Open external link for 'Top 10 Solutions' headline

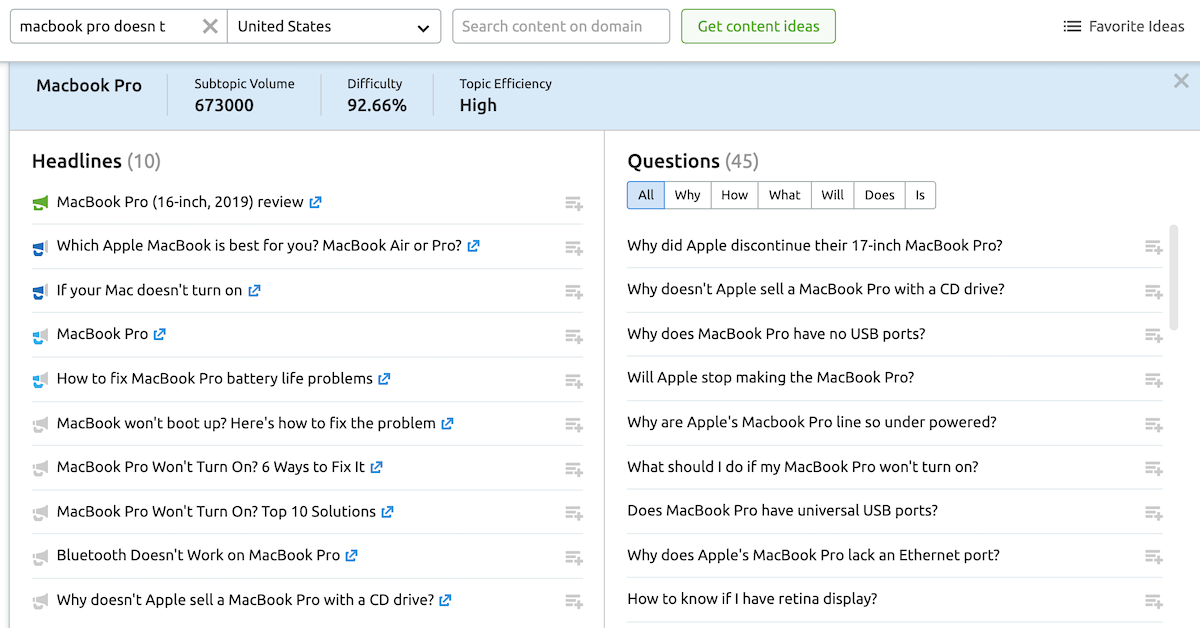pos(391,512)
